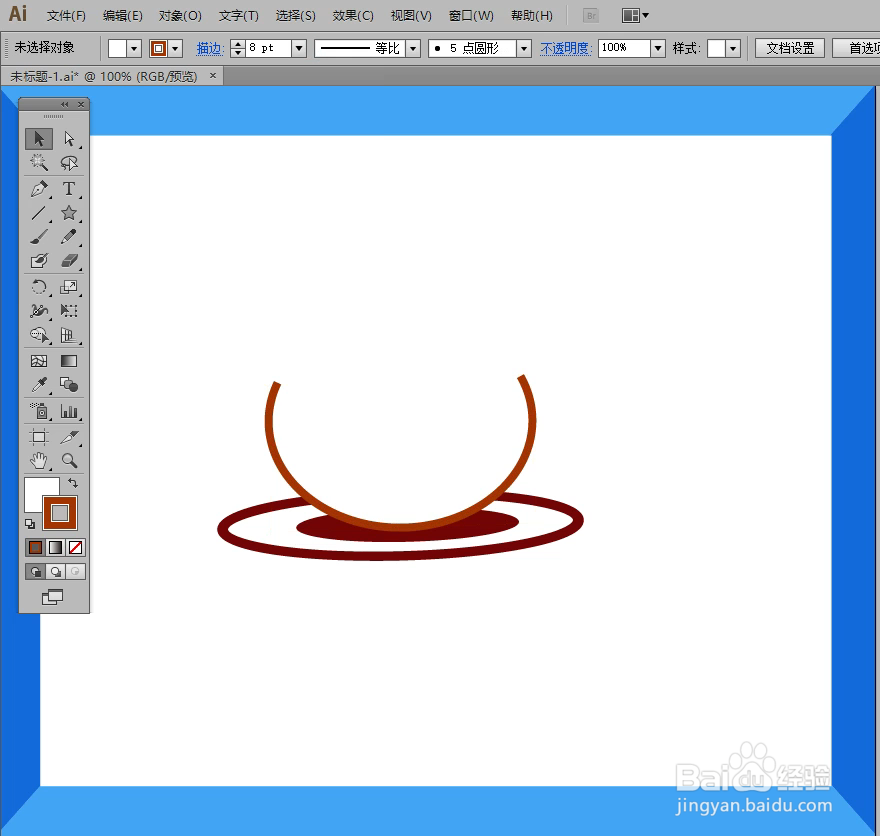Select the Artboard tool
The height and width of the screenshot is (836, 880).
coord(39,437)
